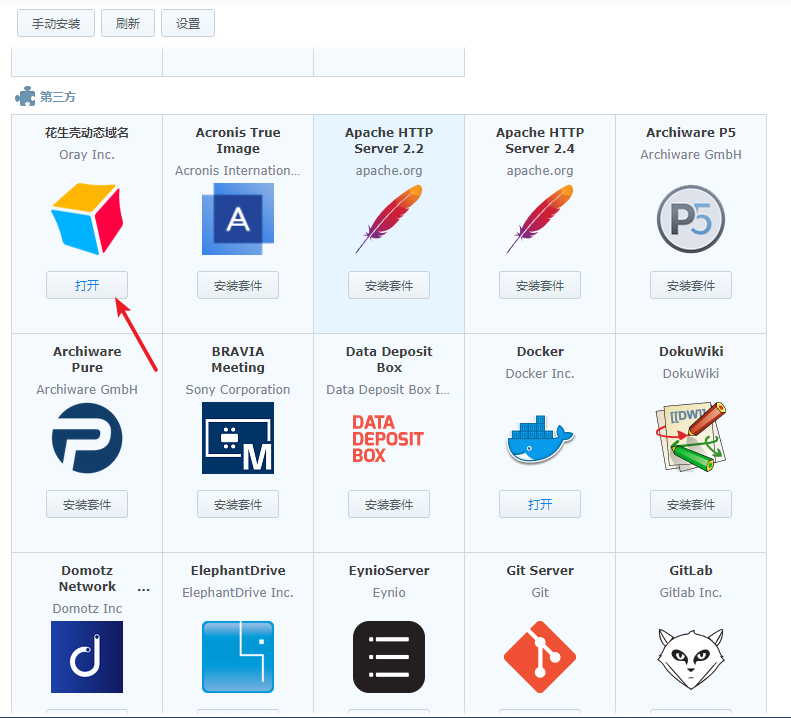Click the Archiware Pure logo icon
The width and height of the screenshot is (791, 718).
pyautogui.click(x=87, y=437)
